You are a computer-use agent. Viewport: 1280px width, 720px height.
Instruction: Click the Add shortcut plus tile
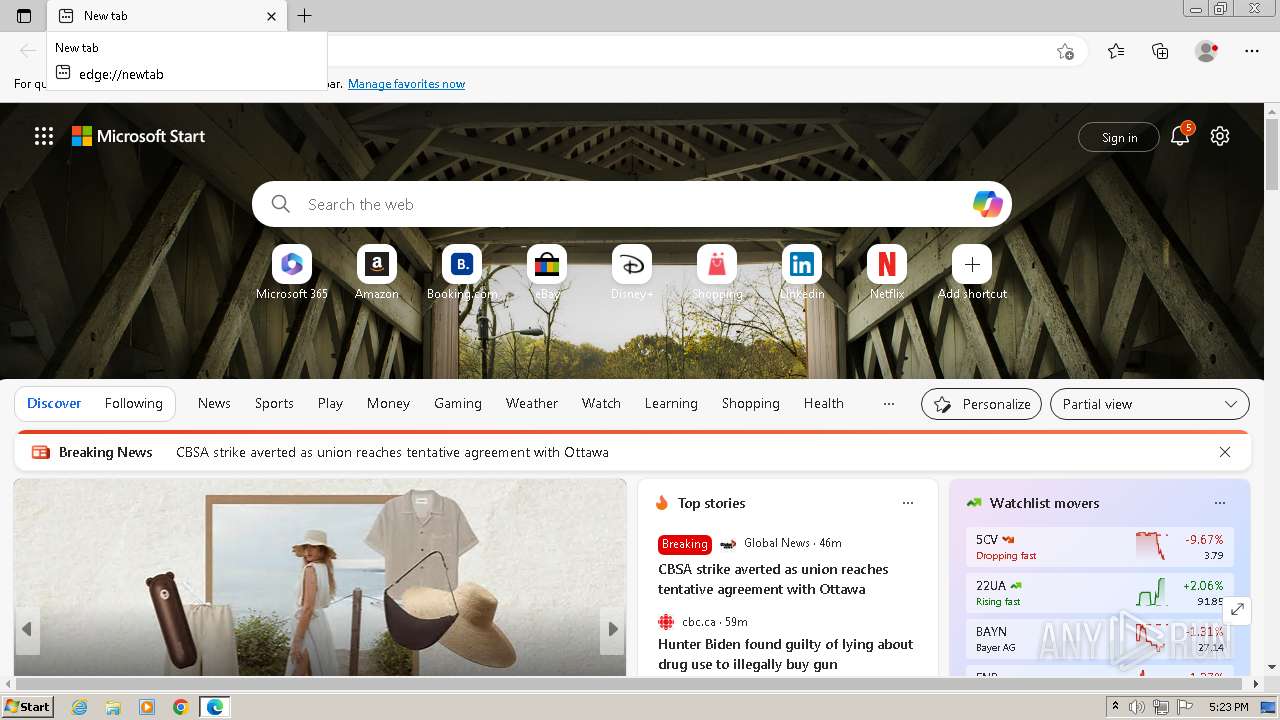coord(972,264)
